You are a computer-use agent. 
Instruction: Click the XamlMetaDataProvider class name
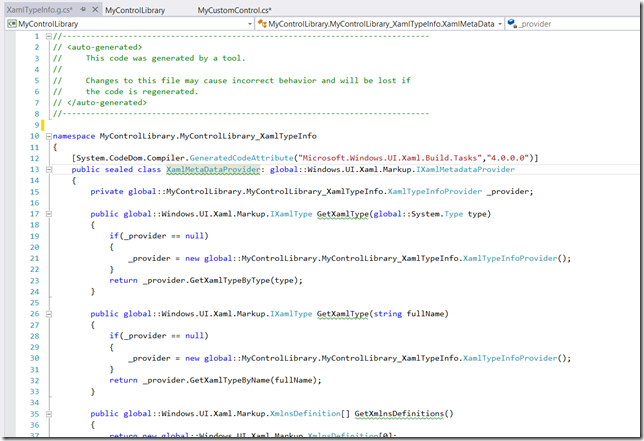[213, 169]
